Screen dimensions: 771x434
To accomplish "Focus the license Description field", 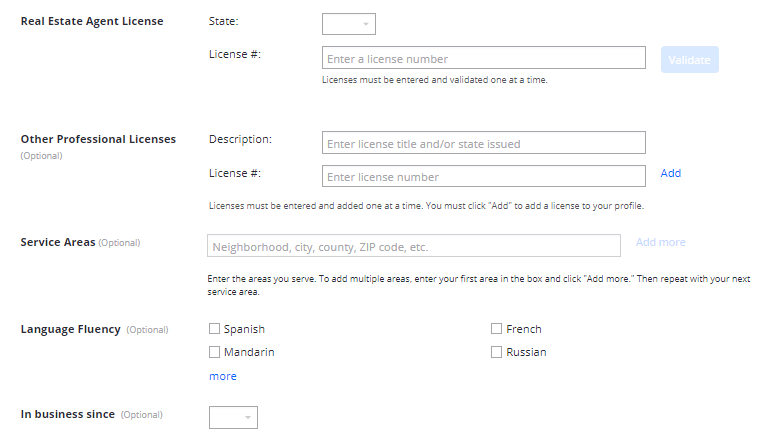I will coord(484,143).
